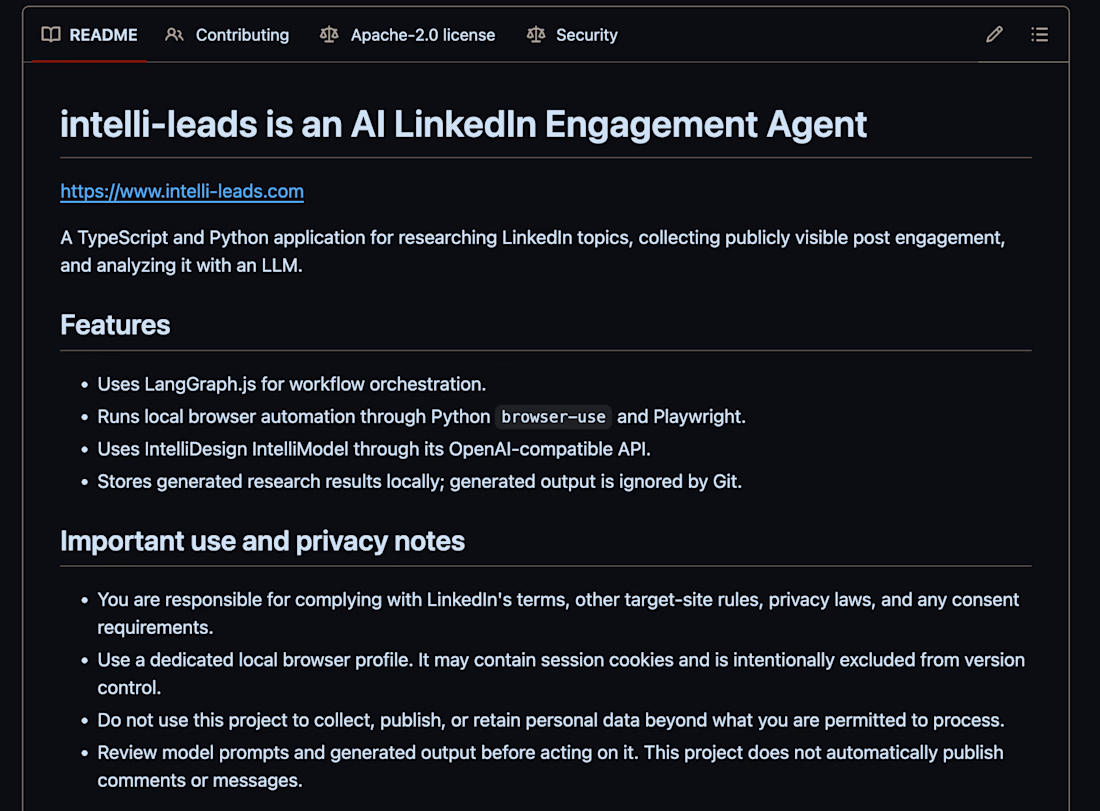Click the Important use and privacy notes heading

pyautogui.click(x=262, y=541)
